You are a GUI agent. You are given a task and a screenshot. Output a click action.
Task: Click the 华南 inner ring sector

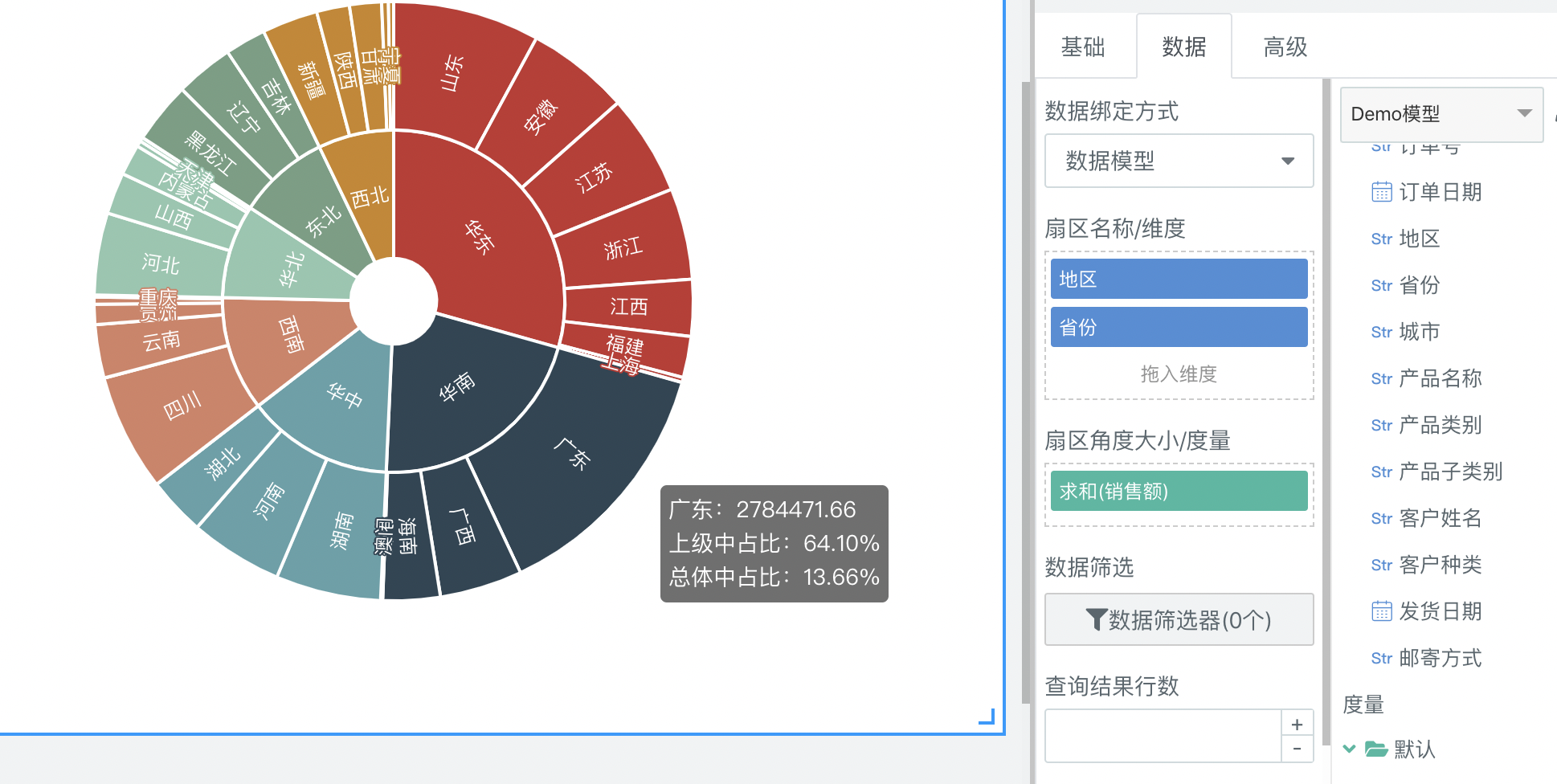(456, 388)
